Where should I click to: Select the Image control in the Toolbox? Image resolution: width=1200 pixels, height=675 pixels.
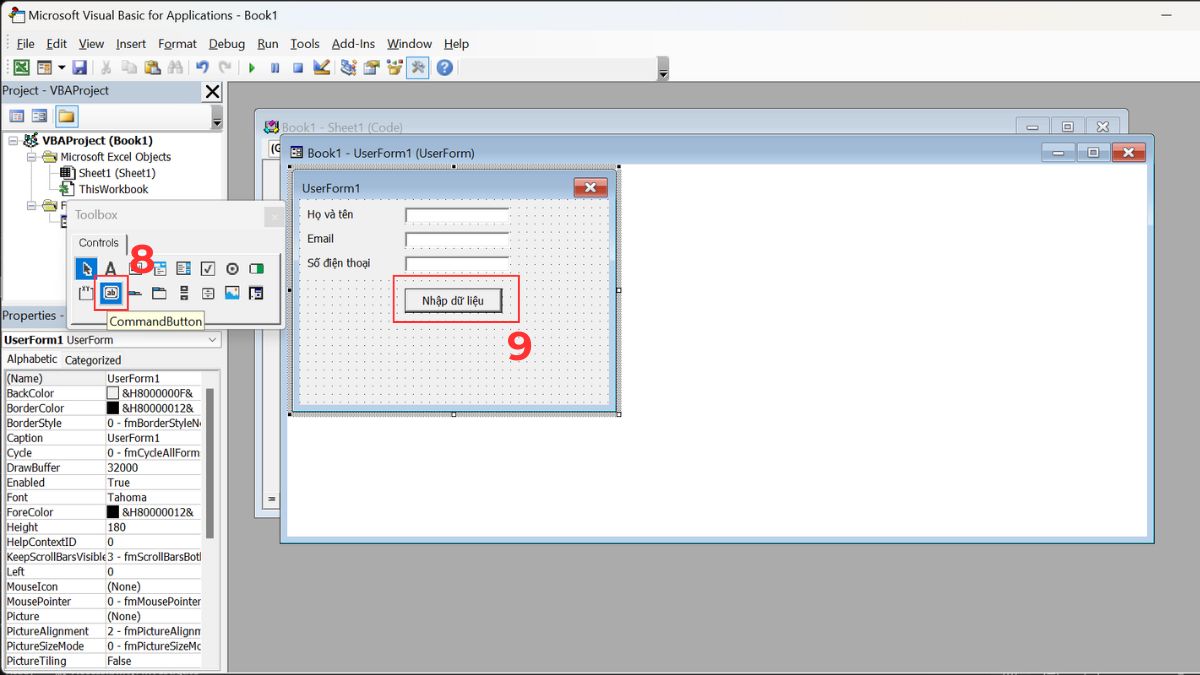(x=233, y=293)
